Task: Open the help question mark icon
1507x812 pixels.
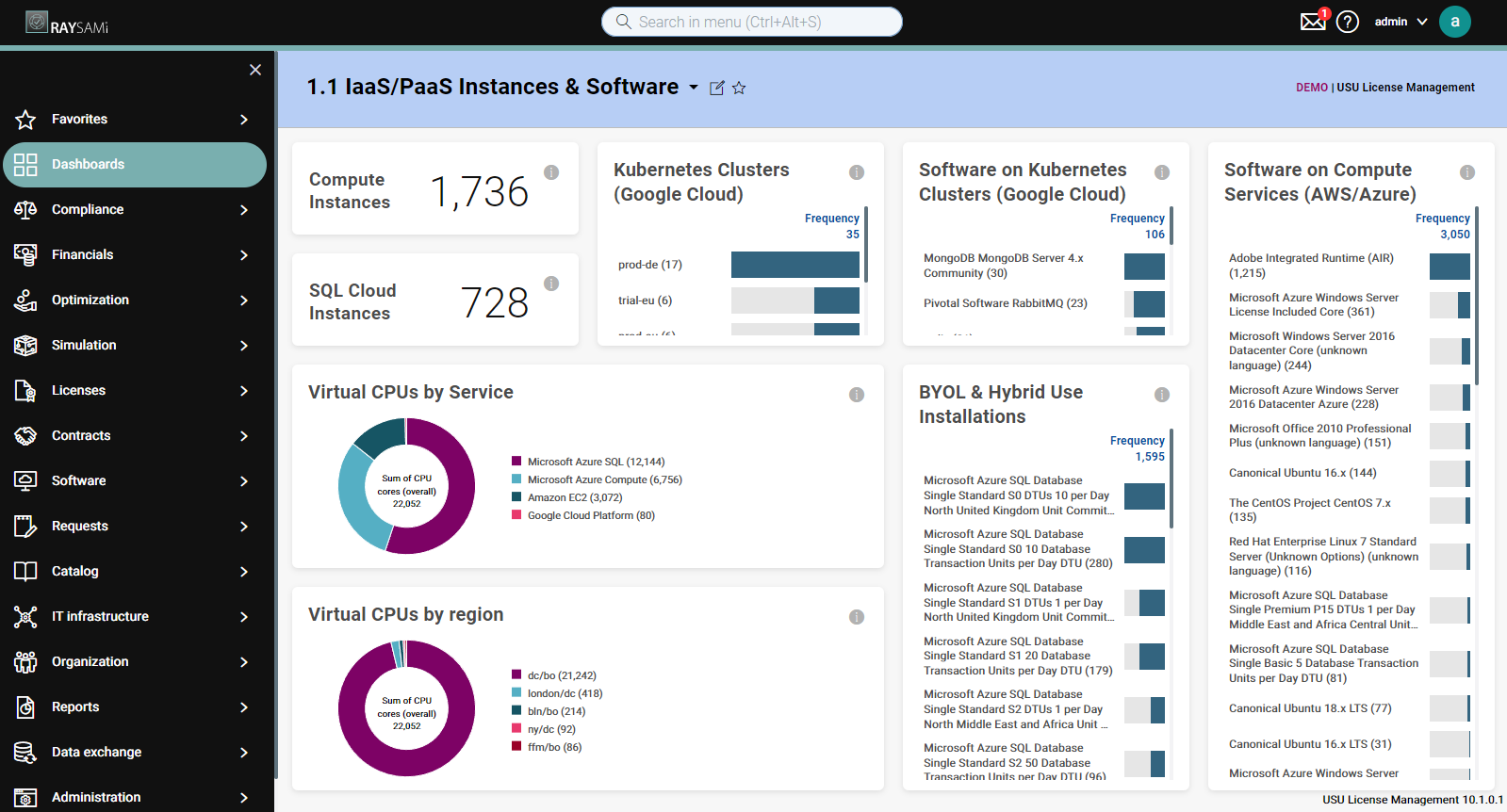Action: (1348, 22)
